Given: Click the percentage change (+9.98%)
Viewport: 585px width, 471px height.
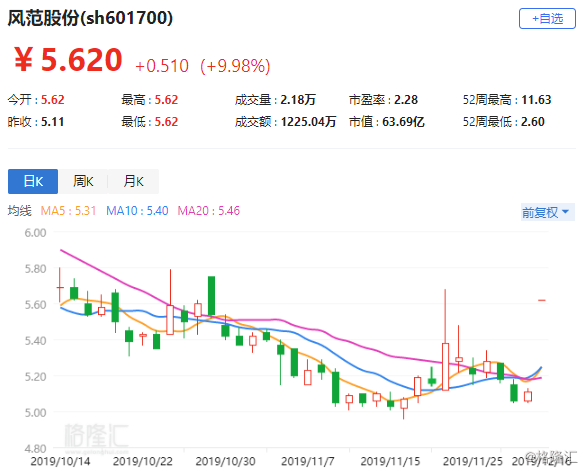Looking at the screenshot, I should (235, 66).
